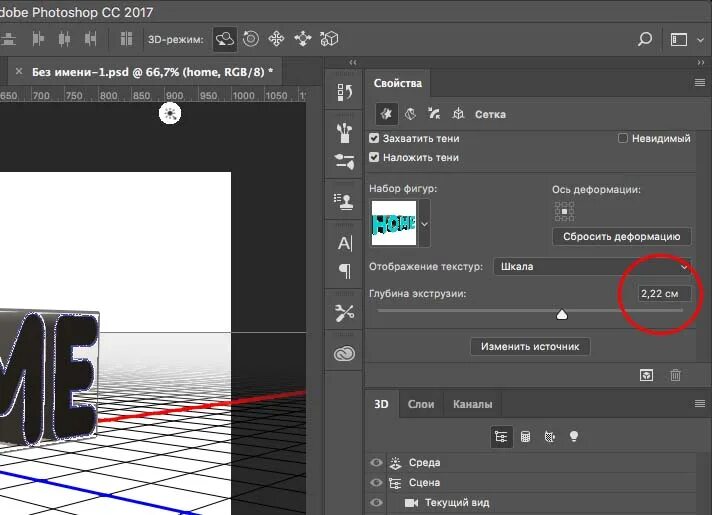Open the 3D panel flyout menu
The width and height of the screenshot is (712, 515).
click(700, 404)
